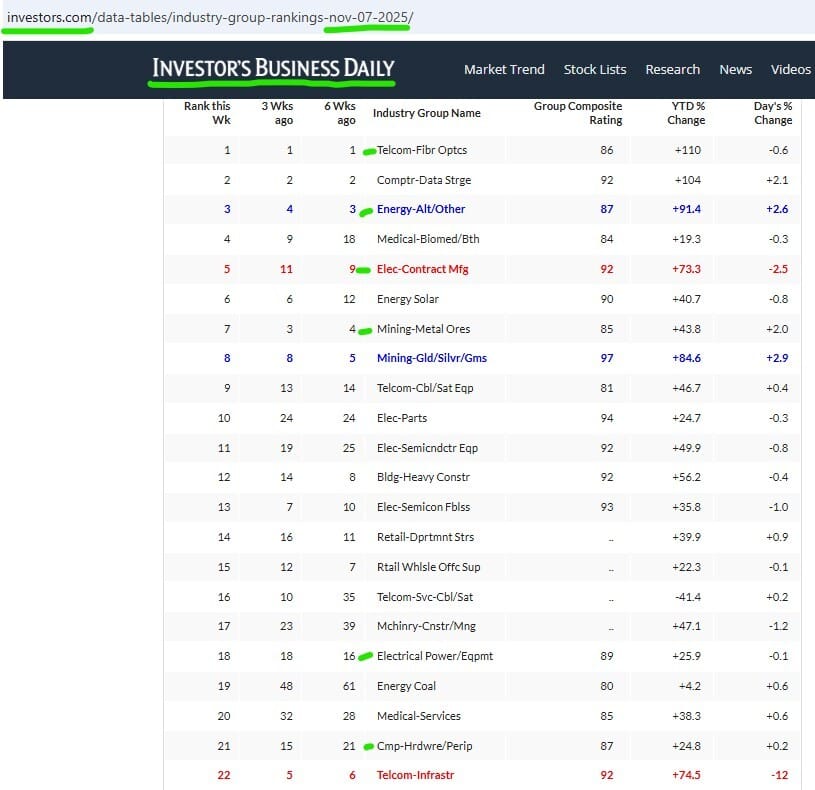Open the Videos menu

coord(791,69)
